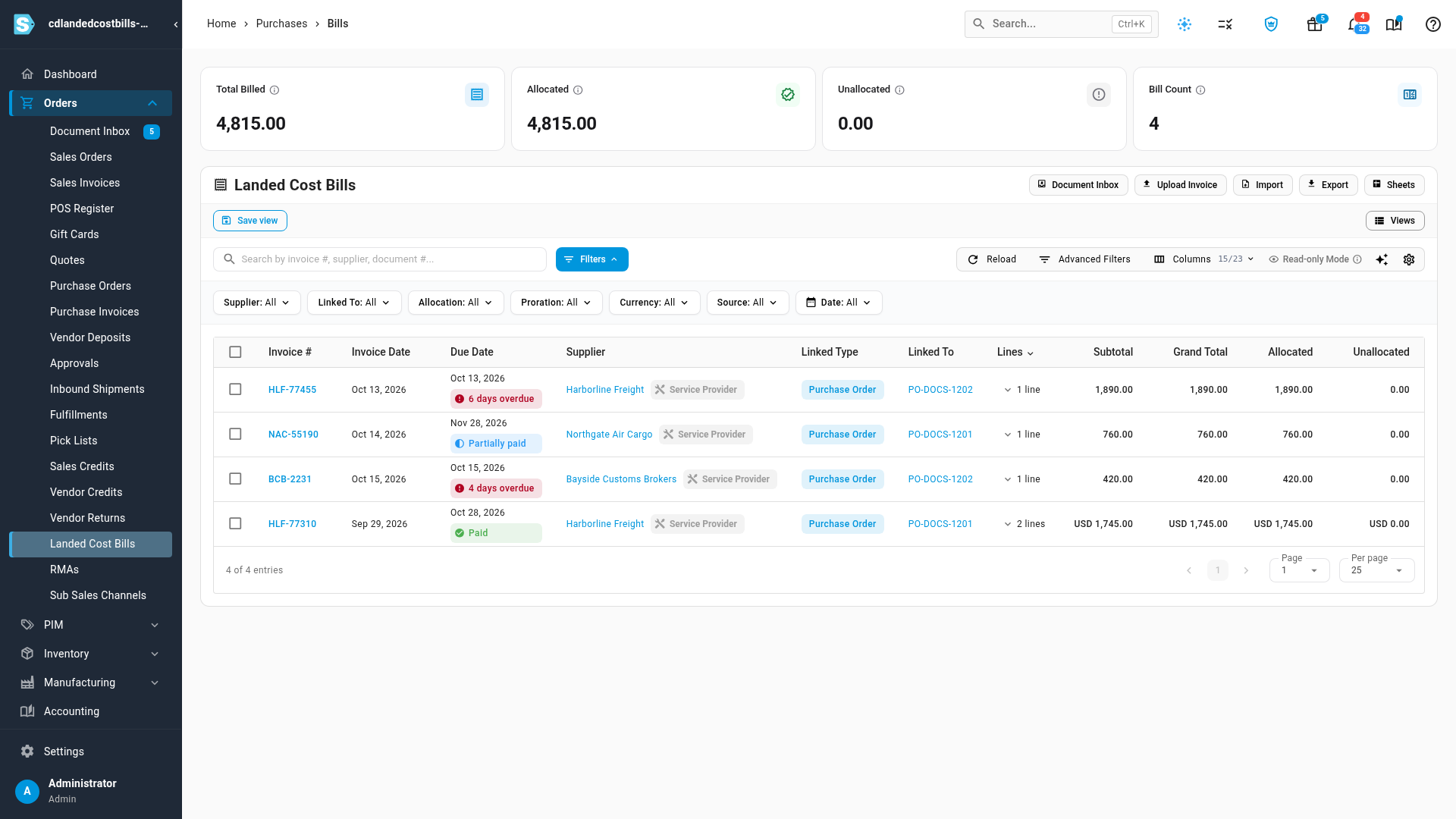Viewport: 1456px width, 819px height.
Task: Click the Bill Count info icon
Action: point(1200,89)
